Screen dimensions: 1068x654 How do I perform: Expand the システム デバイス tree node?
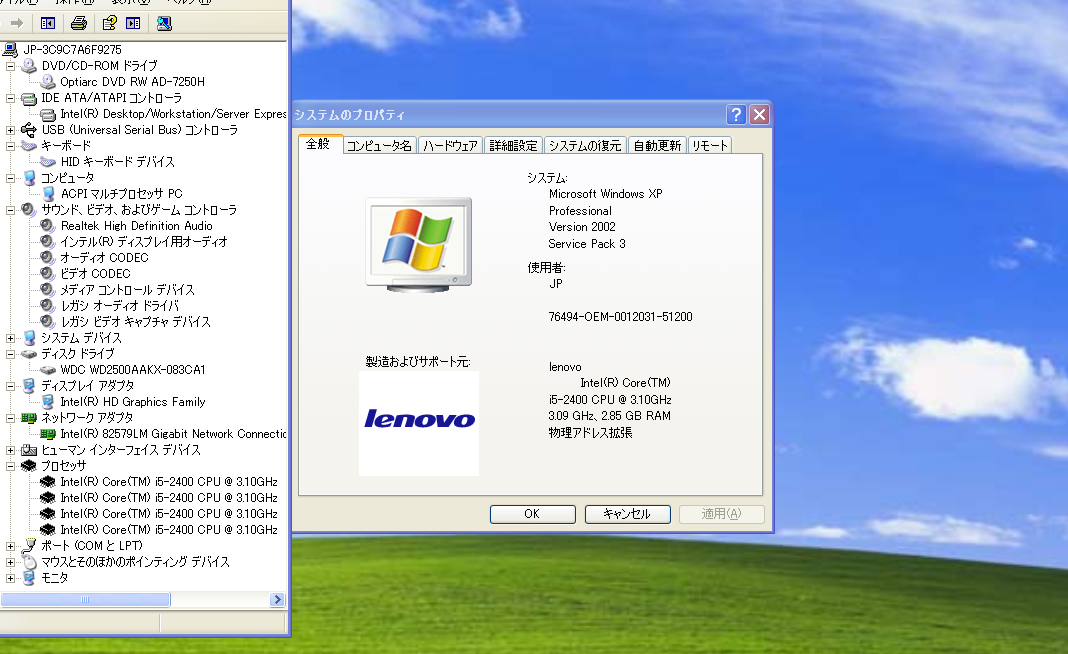(8, 337)
